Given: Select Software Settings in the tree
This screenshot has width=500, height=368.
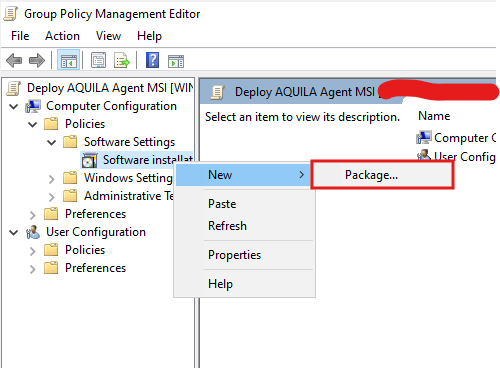Looking at the screenshot, I should (x=129, y=142).
